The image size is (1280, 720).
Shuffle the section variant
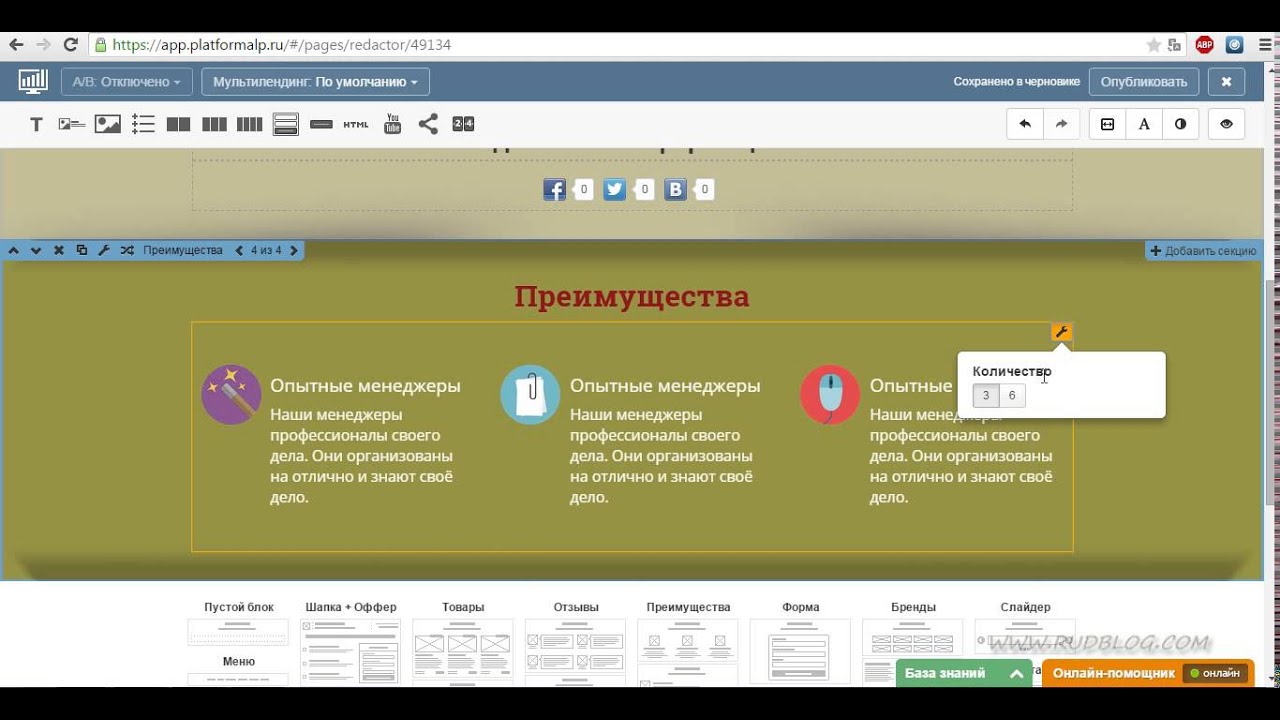pos(127,250)
